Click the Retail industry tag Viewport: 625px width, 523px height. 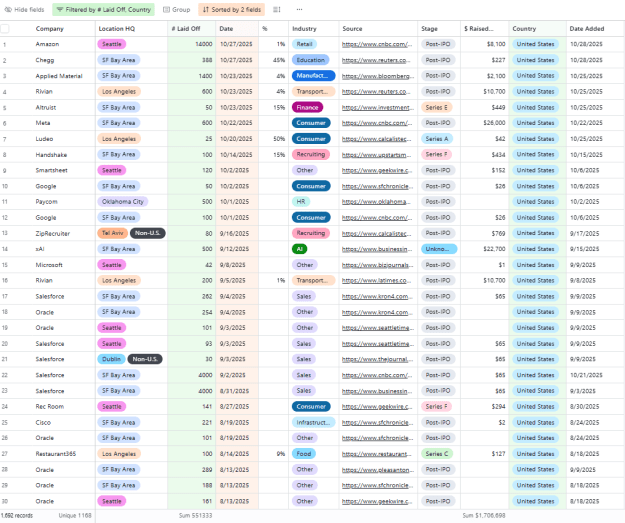(305, 44)
